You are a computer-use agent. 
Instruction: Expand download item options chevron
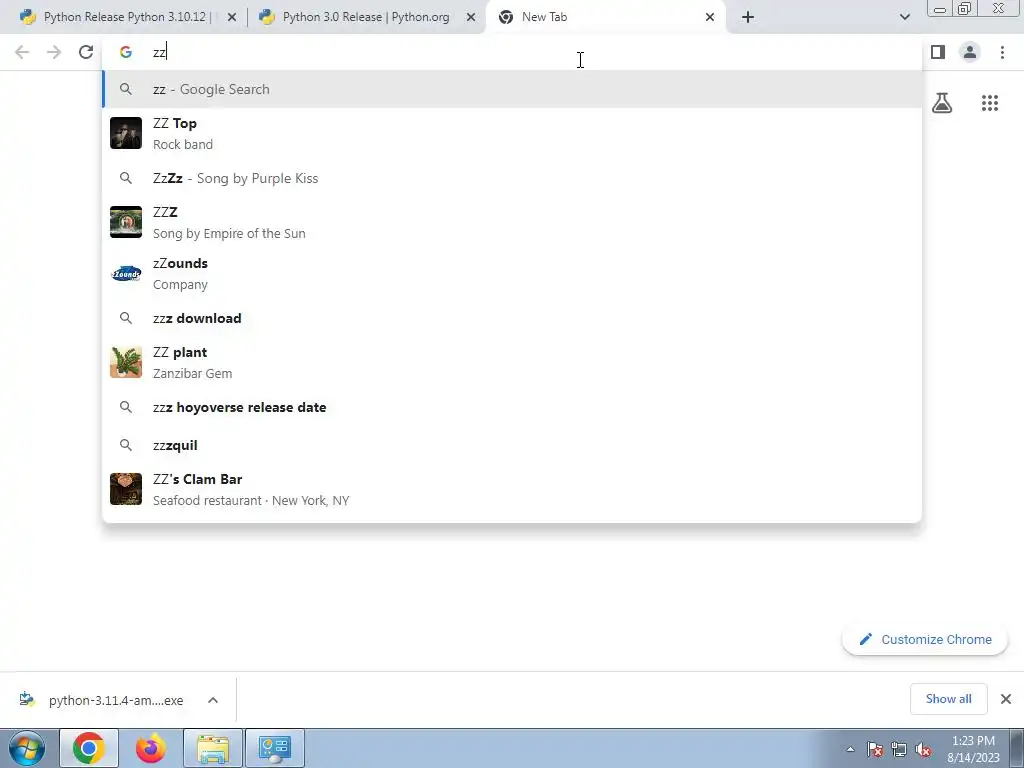(213, 700)
